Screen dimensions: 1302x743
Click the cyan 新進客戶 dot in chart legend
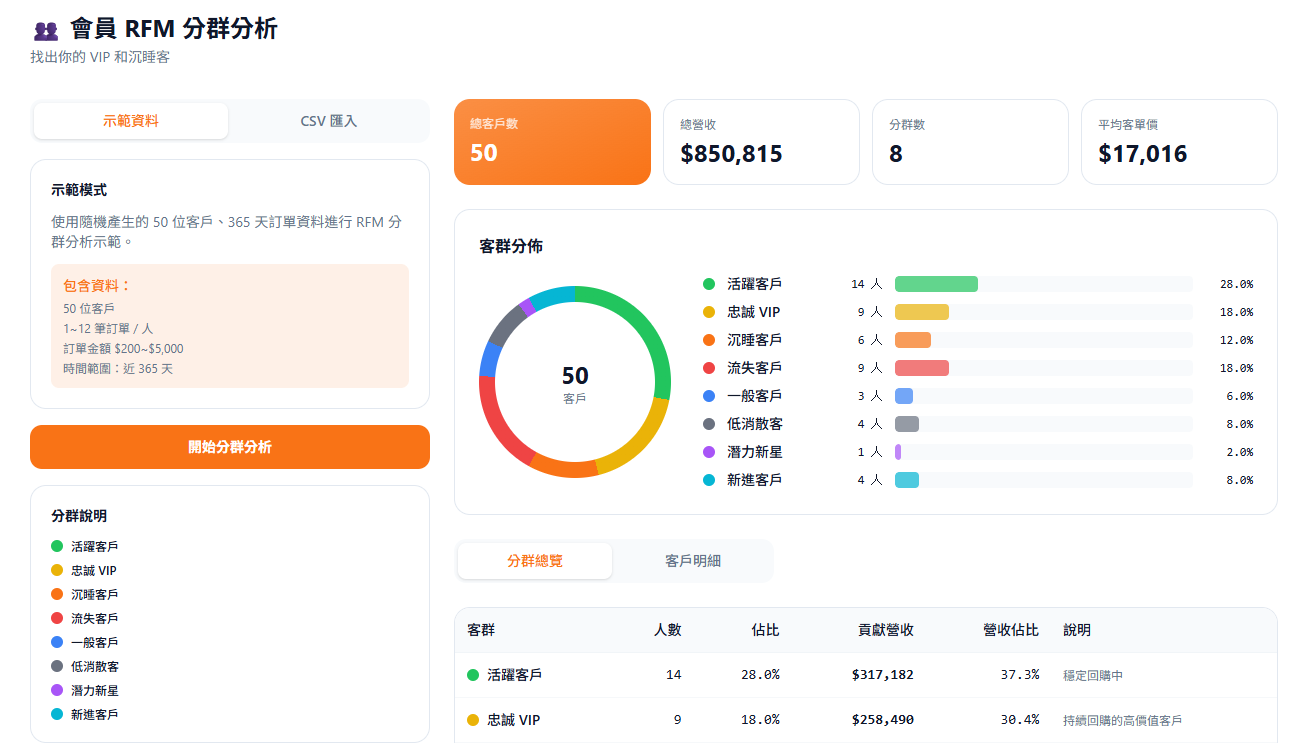(x=709, y=480)
